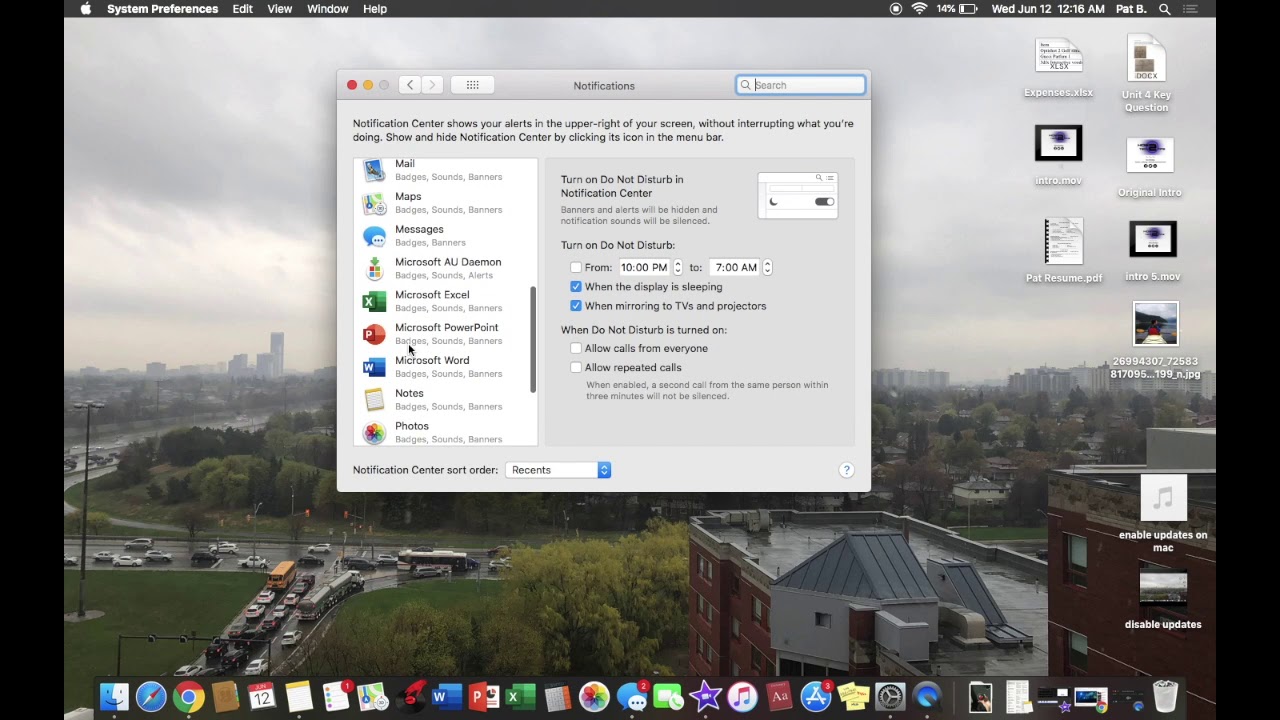Select Microsoft Word in the app list
This screenshot has height=720, width=1280.
tap(445, 367)
